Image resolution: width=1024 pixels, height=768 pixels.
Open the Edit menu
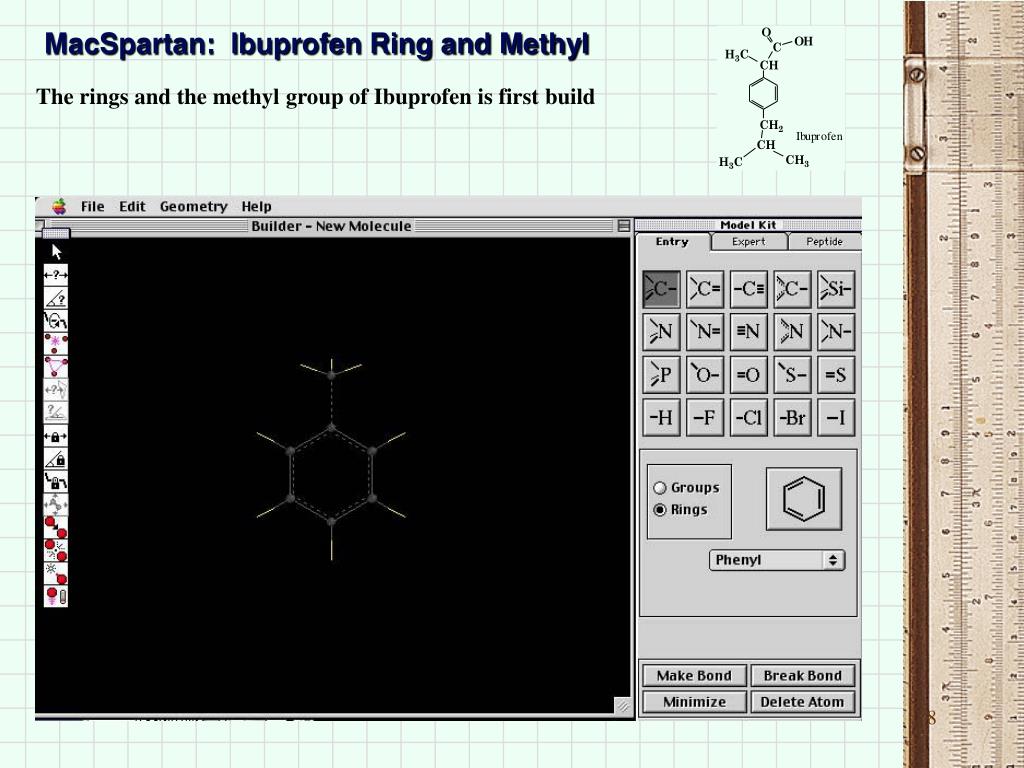click(x=132, y=206)
